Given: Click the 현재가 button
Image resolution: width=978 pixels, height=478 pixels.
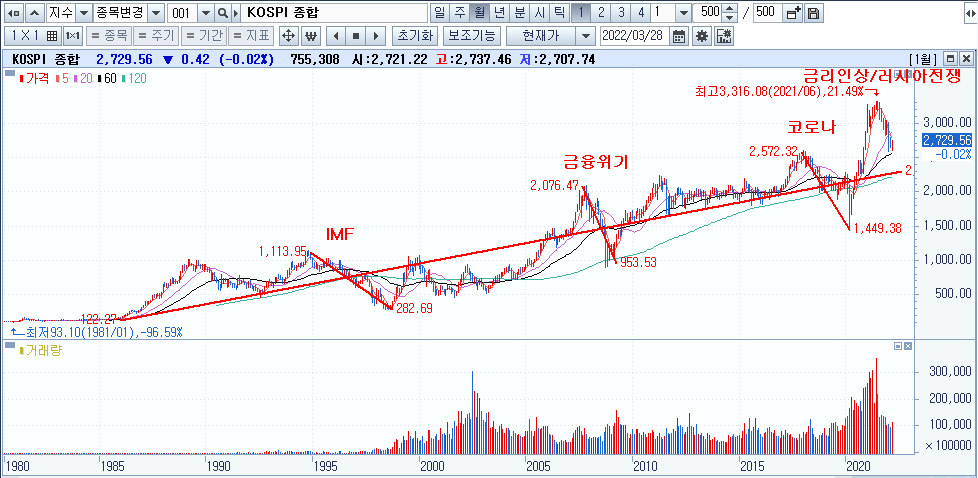Looking at the screenshot, I should coord(540,36).
